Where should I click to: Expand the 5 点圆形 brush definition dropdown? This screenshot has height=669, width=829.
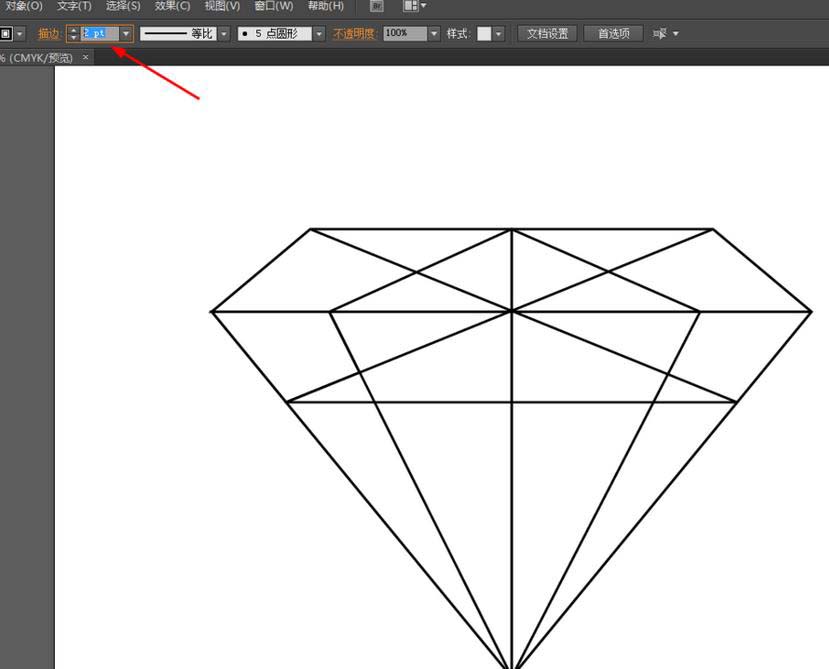coord(319,34)
